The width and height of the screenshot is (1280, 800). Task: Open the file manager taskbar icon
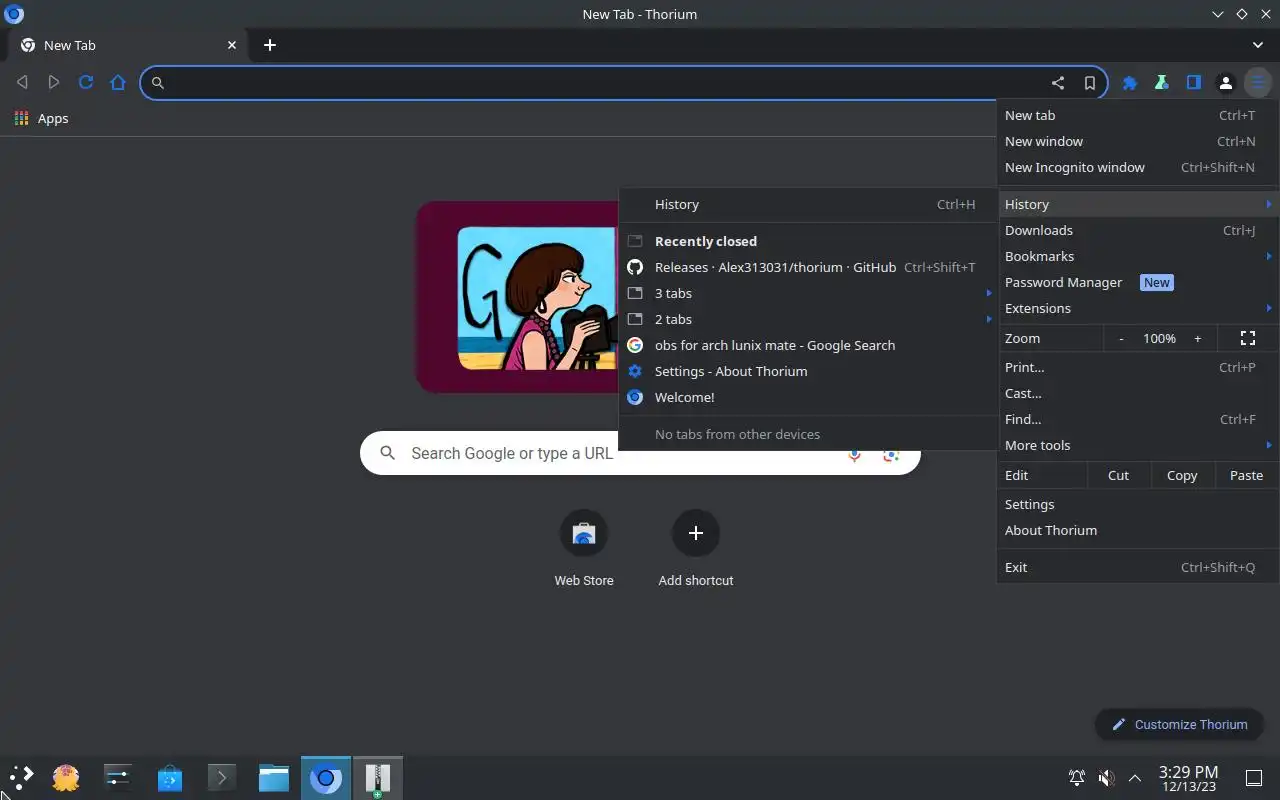click(274, 777)
